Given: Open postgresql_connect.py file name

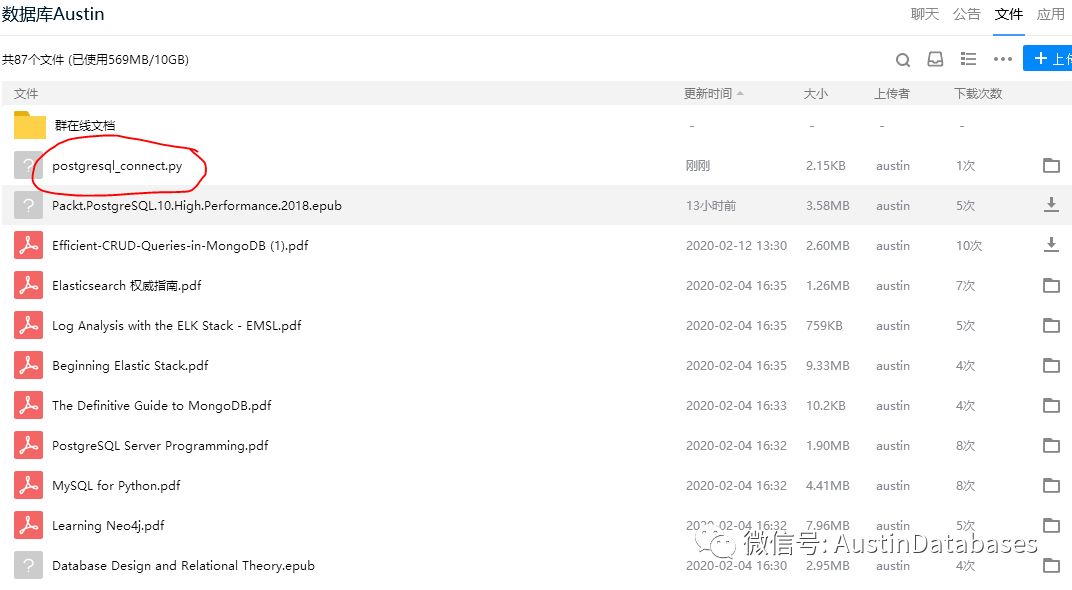Looking at the screenshot, I should (117, 166).
